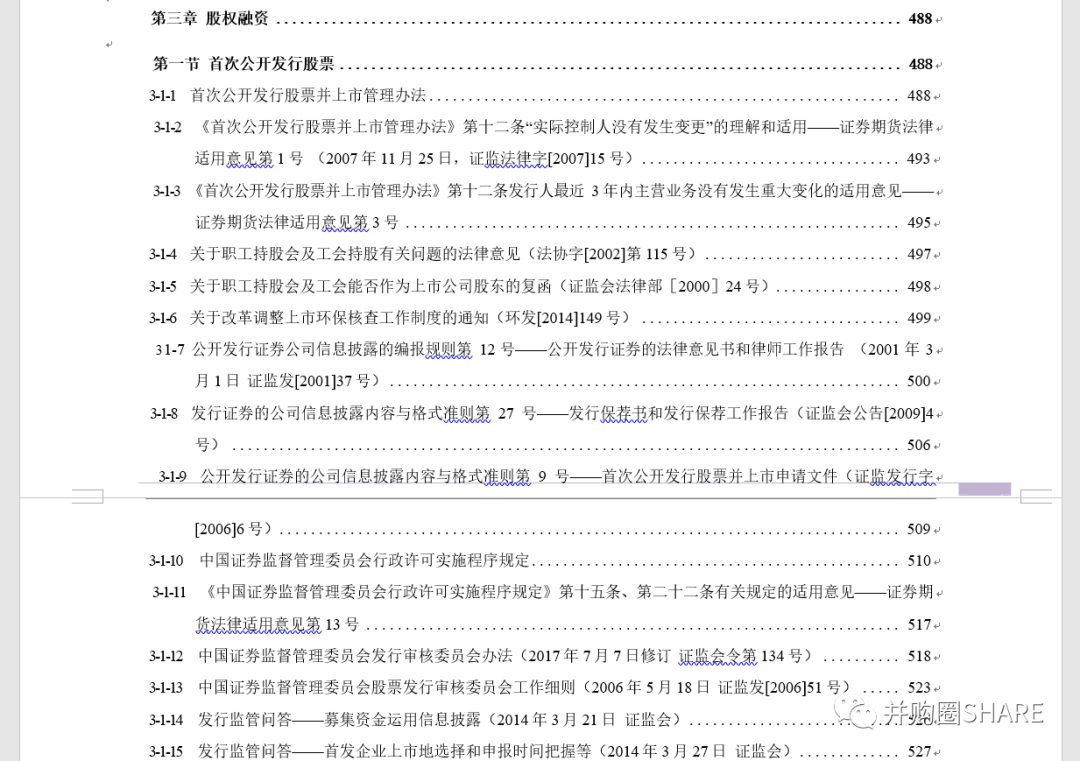Click the return mark after page number 509
Viewport: 1080px width, 761px height.
click(x=936, y=529)
